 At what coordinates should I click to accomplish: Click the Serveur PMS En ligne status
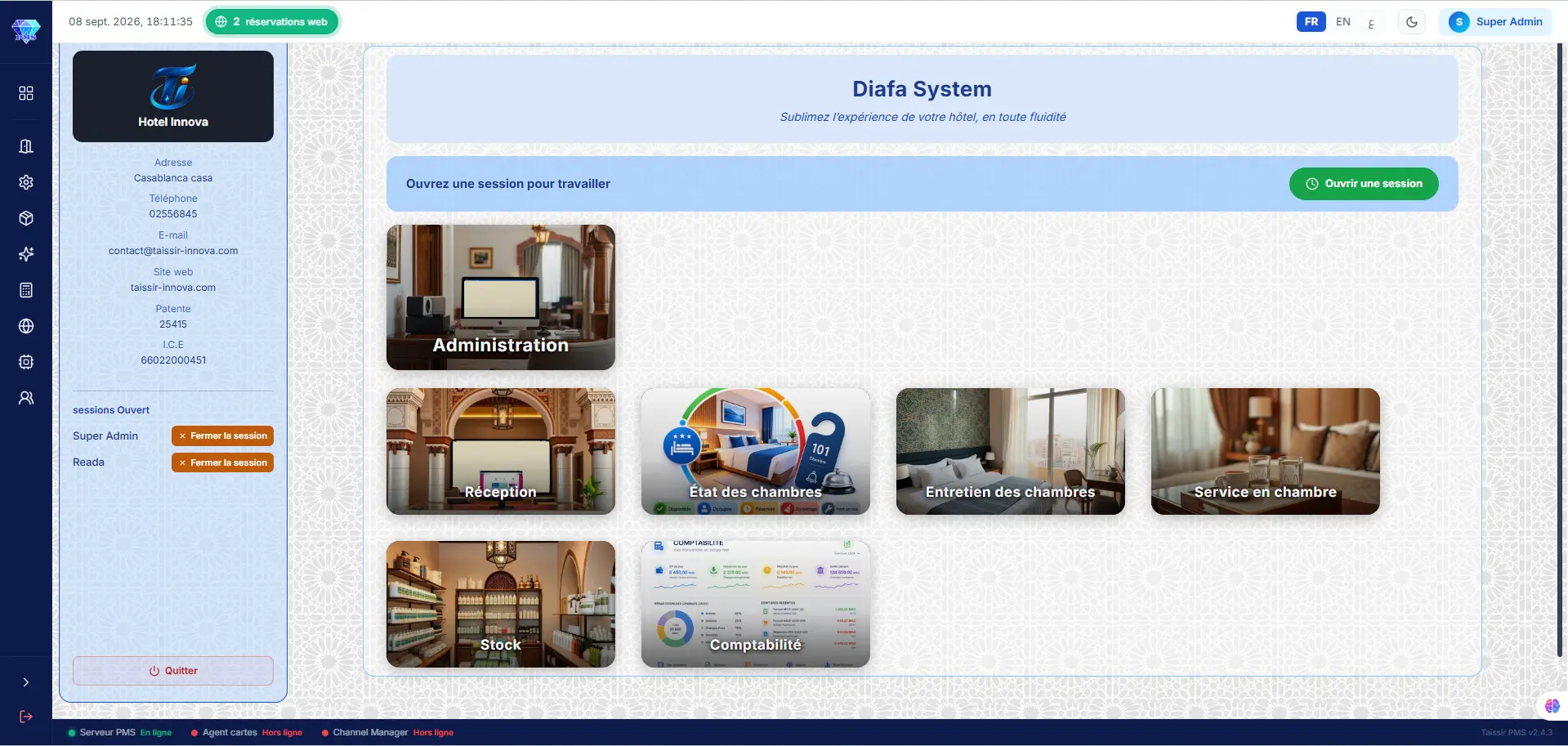point(120,733)
